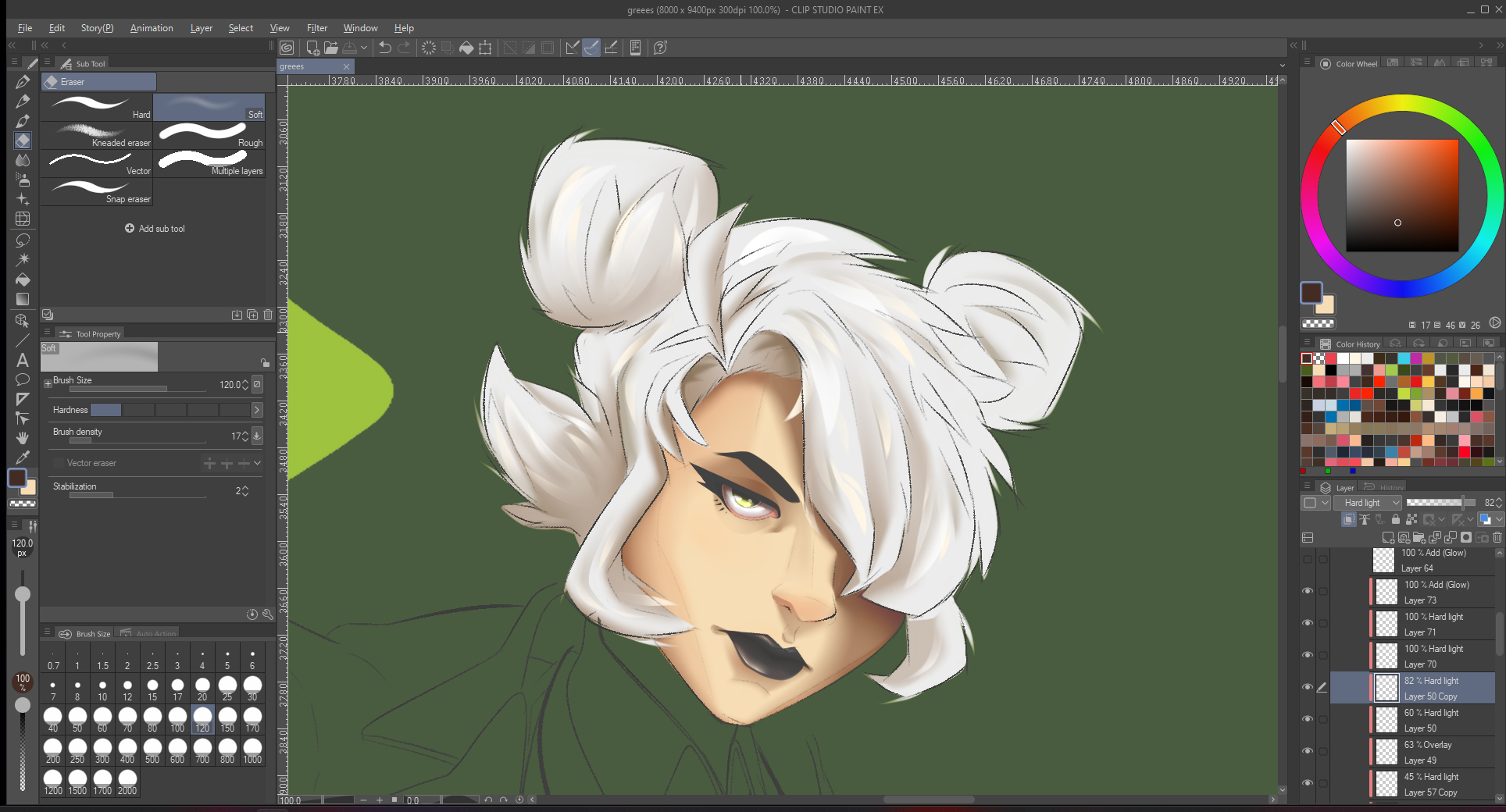Viewport: 1506px width, 812px height.
Task: Select the Fill bucket tool in the toolbox
Action: tap(23, 280)
